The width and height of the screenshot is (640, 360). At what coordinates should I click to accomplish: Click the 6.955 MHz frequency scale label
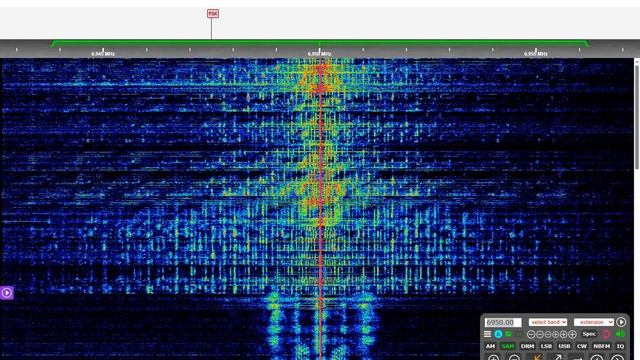pyautogui.click(x=536, y=53)
